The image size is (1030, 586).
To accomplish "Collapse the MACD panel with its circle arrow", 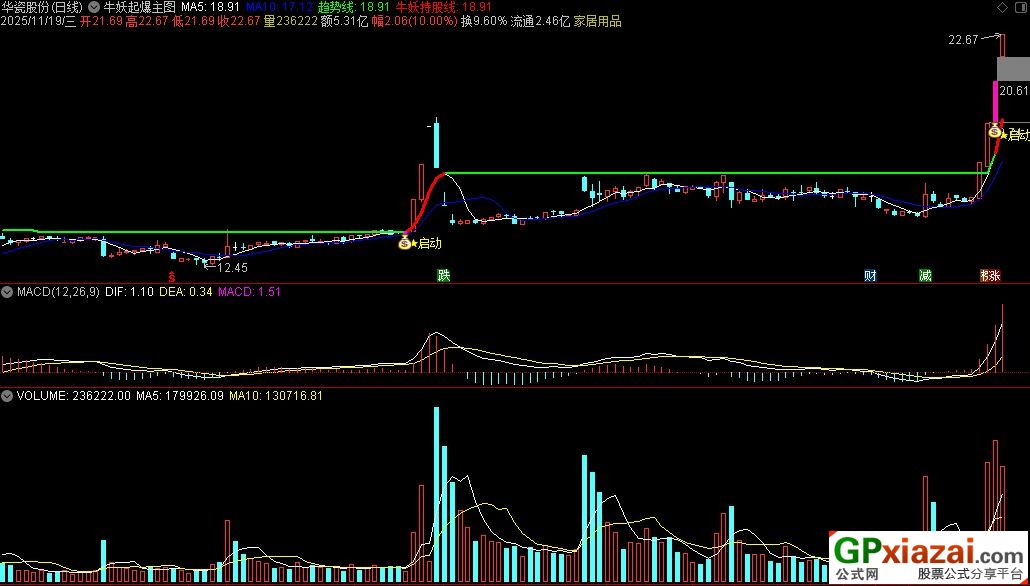I will [7, 291].
